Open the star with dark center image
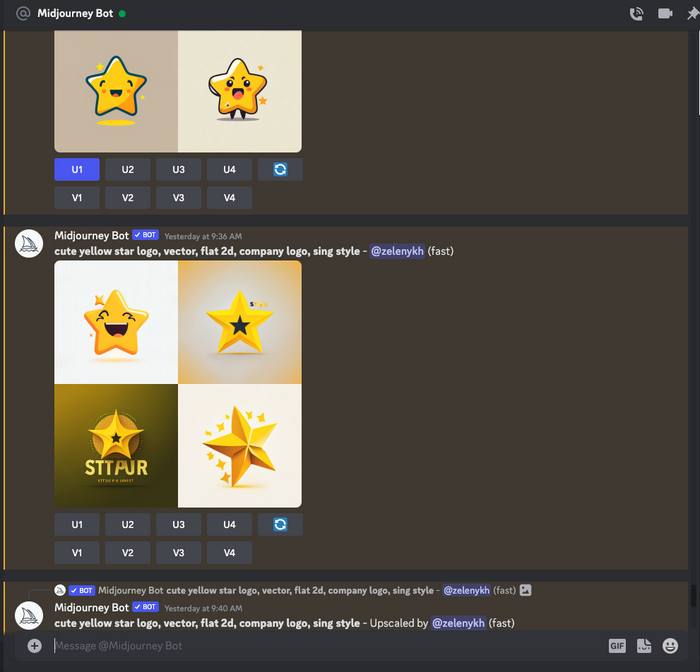The image size is (700, 672). [x=240, y=322]
